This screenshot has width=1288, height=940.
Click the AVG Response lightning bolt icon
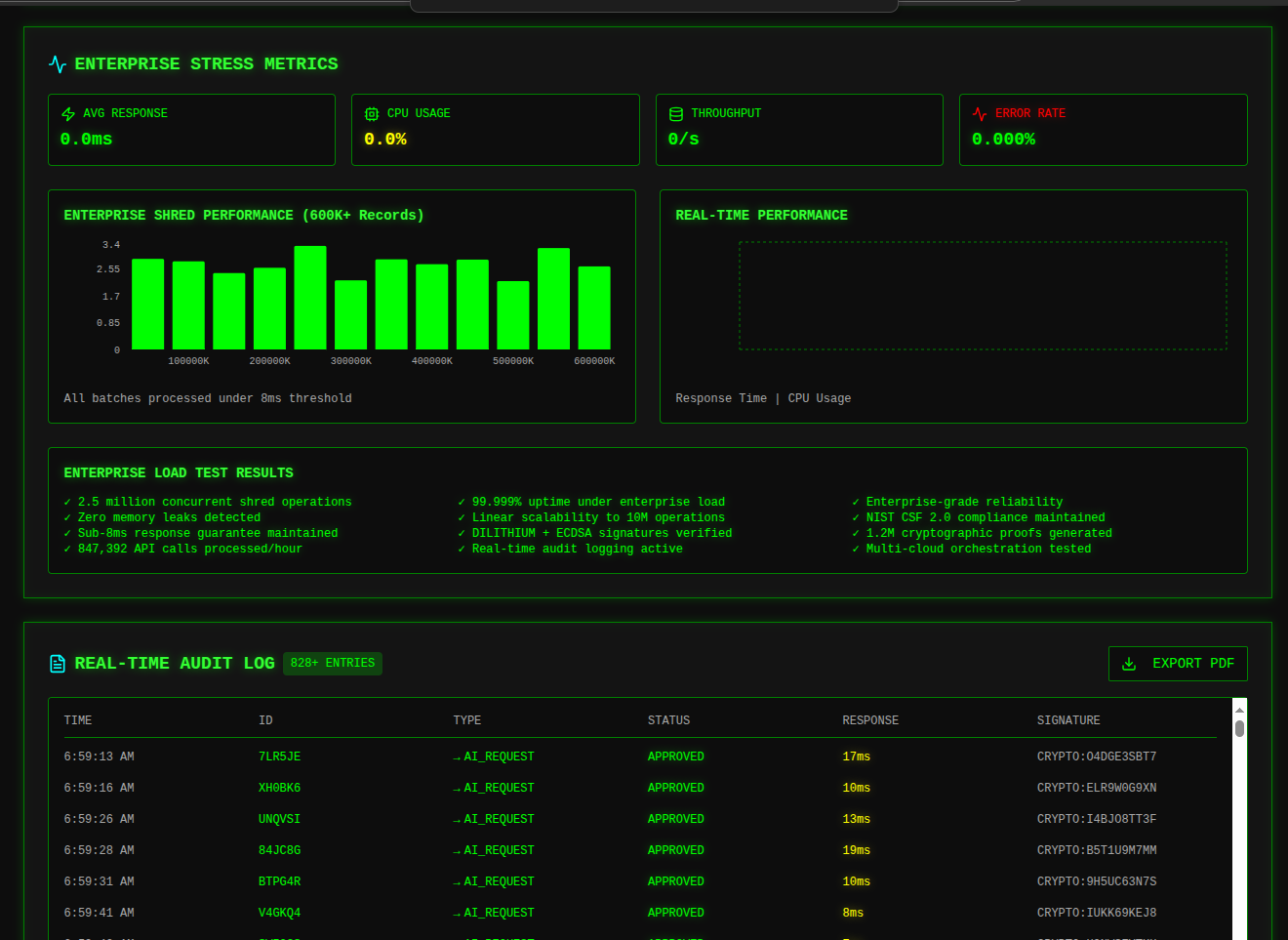pos(68,114)
